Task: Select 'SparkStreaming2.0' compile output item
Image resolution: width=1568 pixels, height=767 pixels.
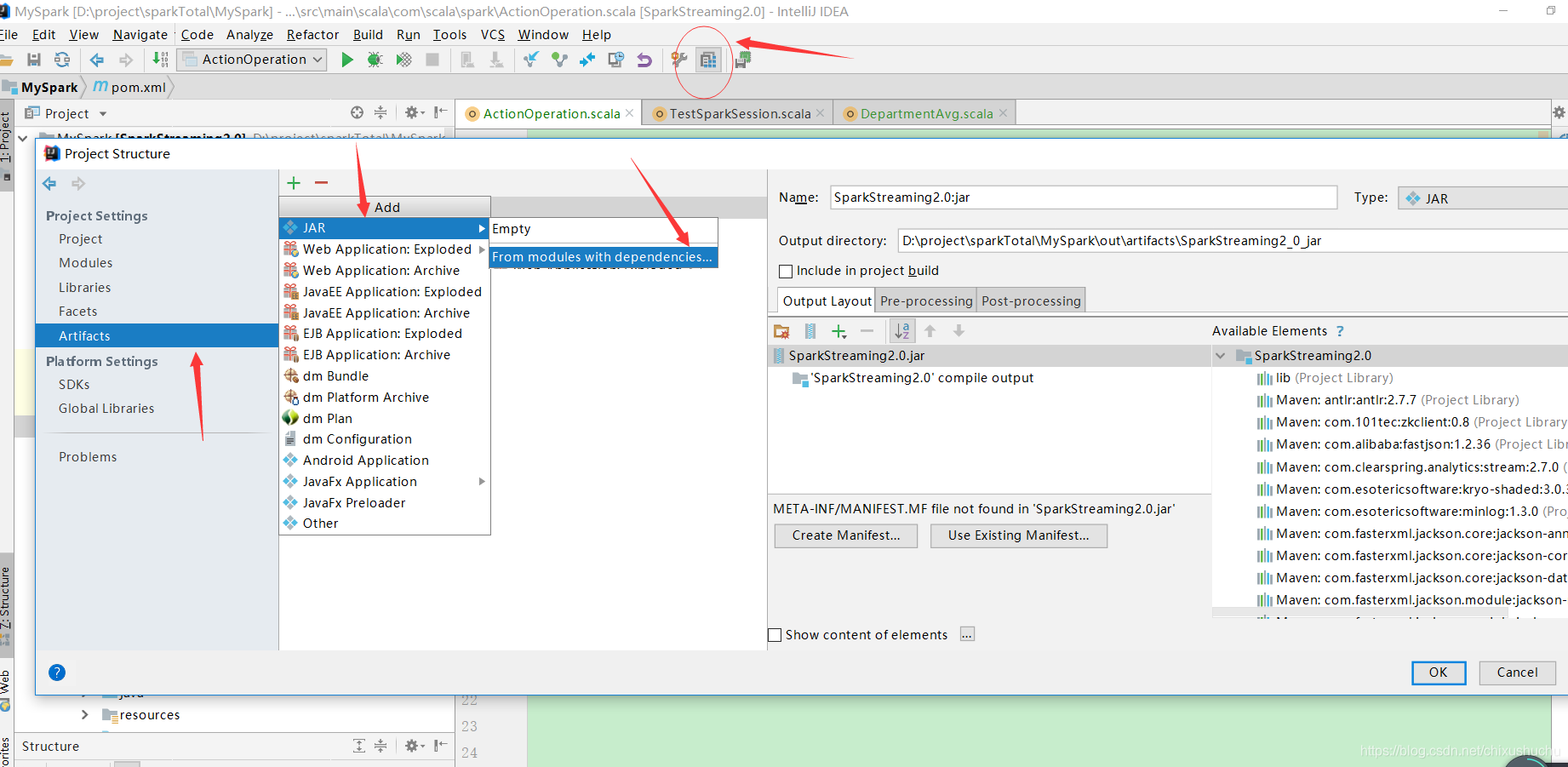Action: tap(913, 378)
